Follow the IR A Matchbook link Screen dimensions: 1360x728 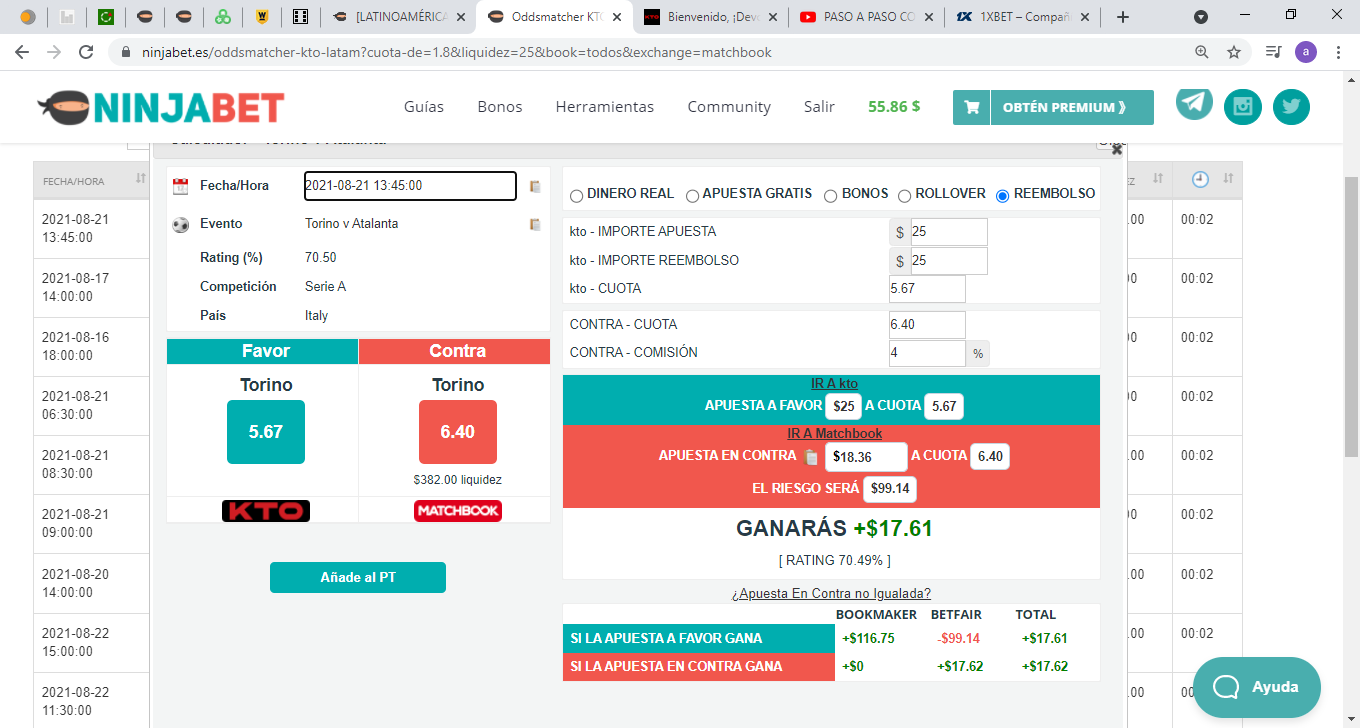[834, 433]
